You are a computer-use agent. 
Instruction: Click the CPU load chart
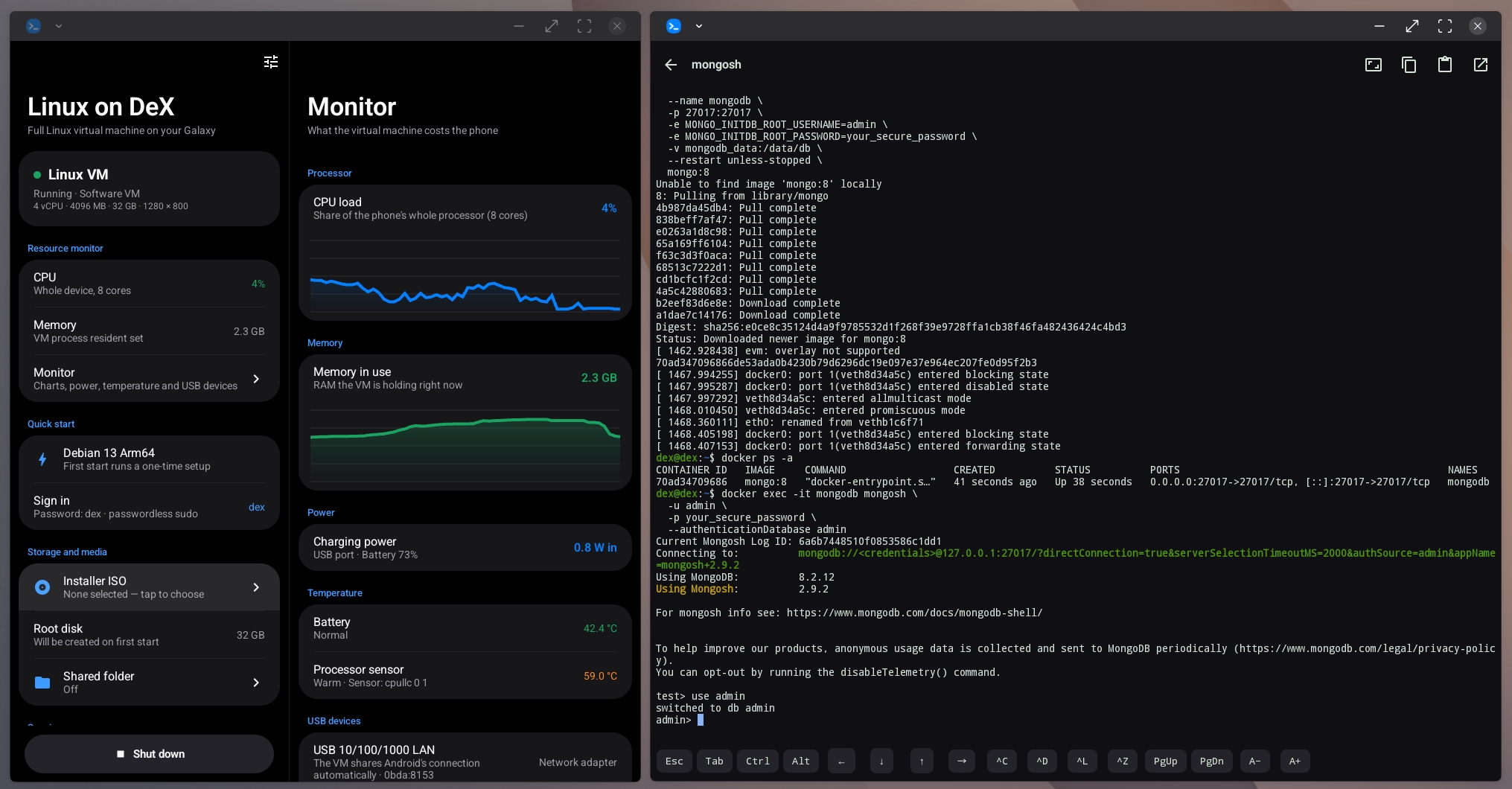coord(465,277)
